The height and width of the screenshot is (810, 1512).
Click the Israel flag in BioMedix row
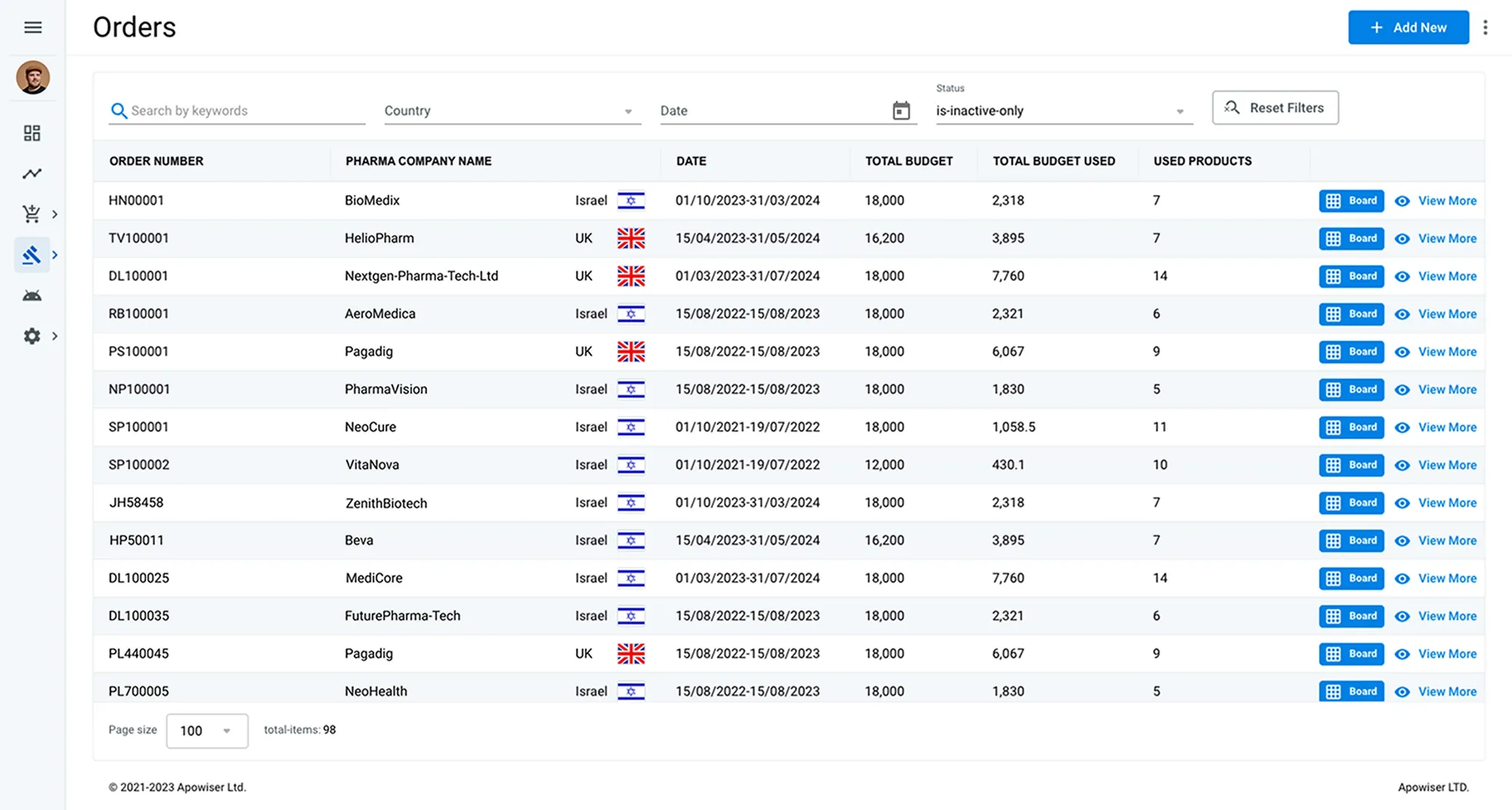click(x=631, y=200)
